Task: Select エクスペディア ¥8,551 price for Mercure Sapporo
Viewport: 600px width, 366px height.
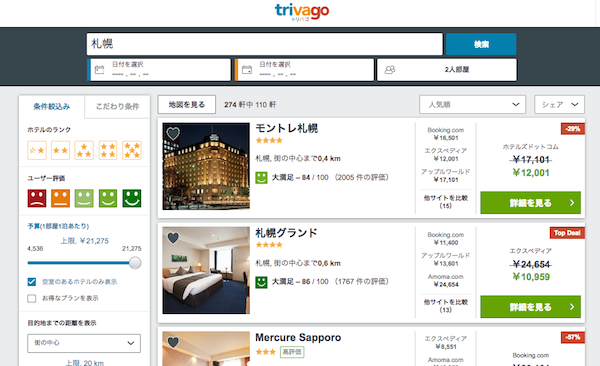Action: coord(445,343)
